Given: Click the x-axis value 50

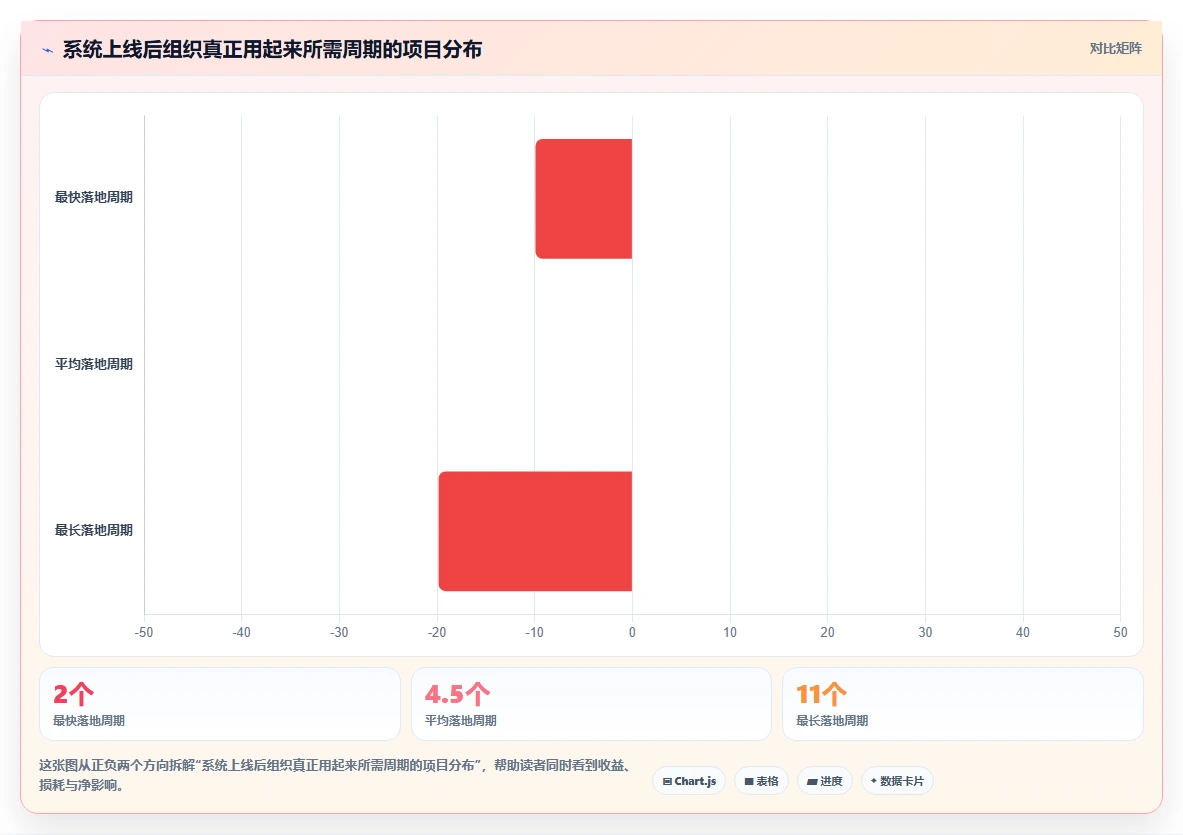Looking at the screenshot, I should point(1120,632).
